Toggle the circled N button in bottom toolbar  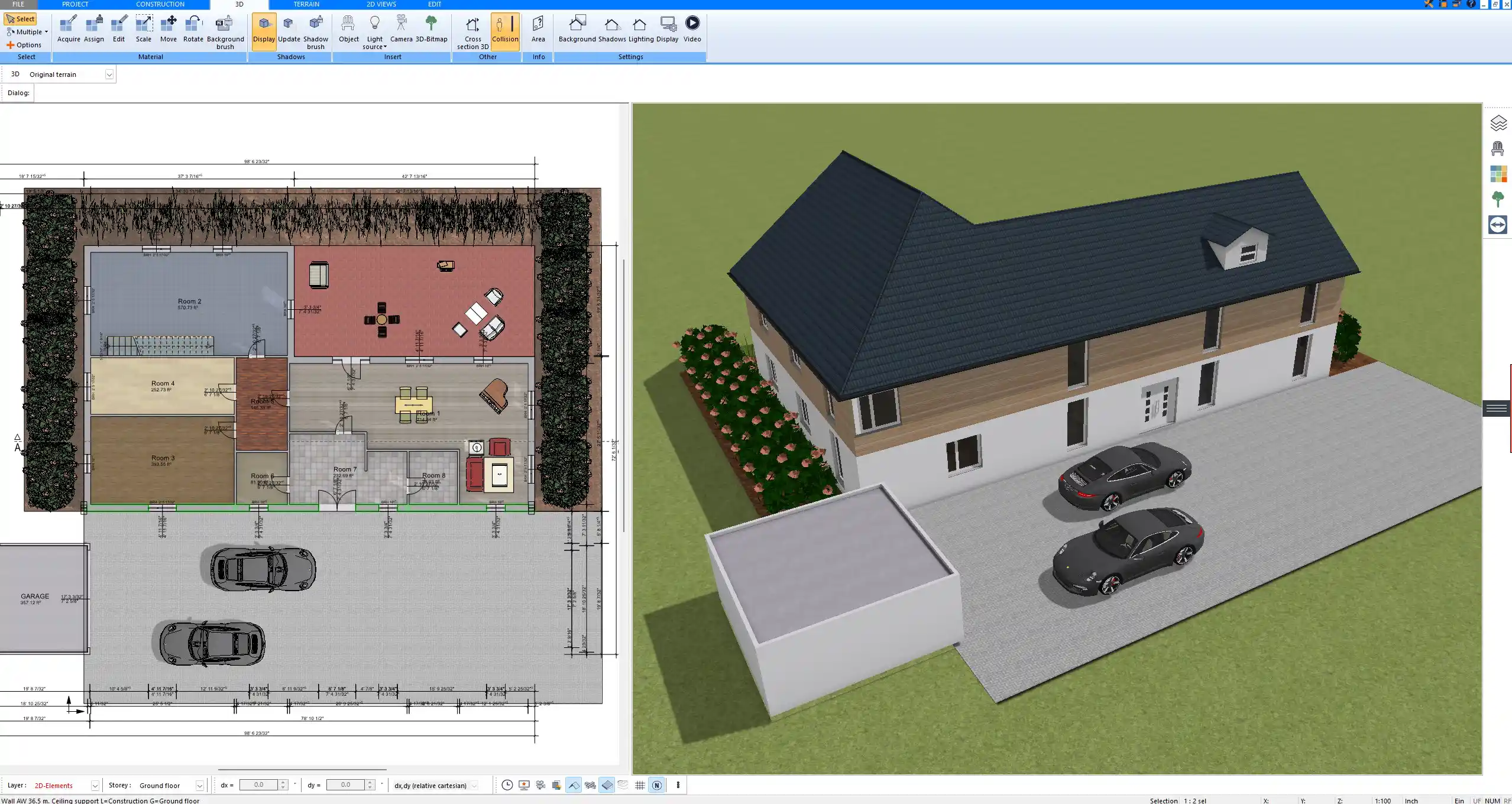point(656,785)
